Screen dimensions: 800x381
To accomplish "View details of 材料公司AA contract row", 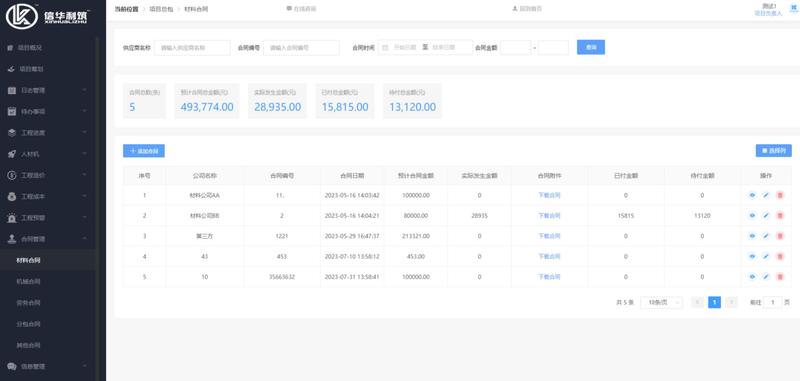I will coord(752,195).
